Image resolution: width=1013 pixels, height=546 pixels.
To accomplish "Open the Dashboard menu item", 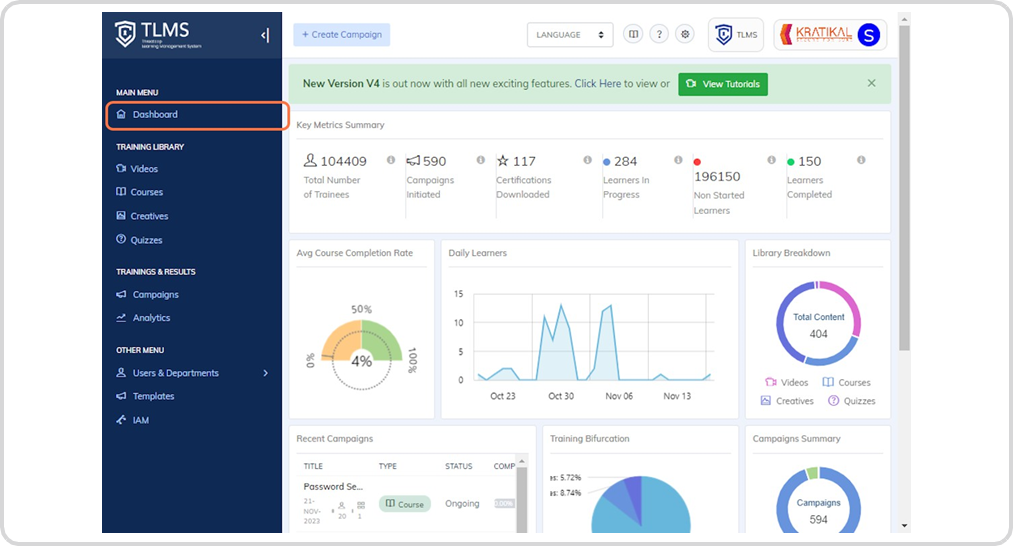I will tap(196, 115).
